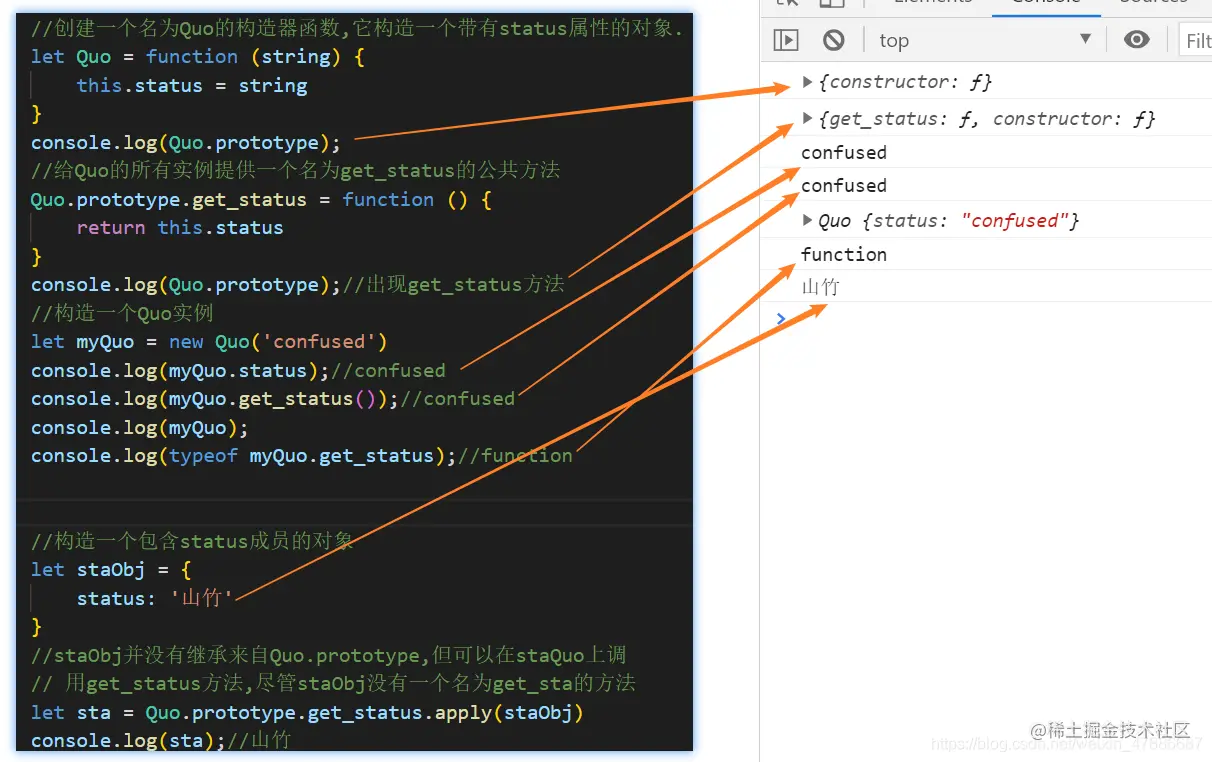The image size is (1212, 762).
Task: Click the 'console.log(myQuo.get_status())' line
Action: pos(273,398)
